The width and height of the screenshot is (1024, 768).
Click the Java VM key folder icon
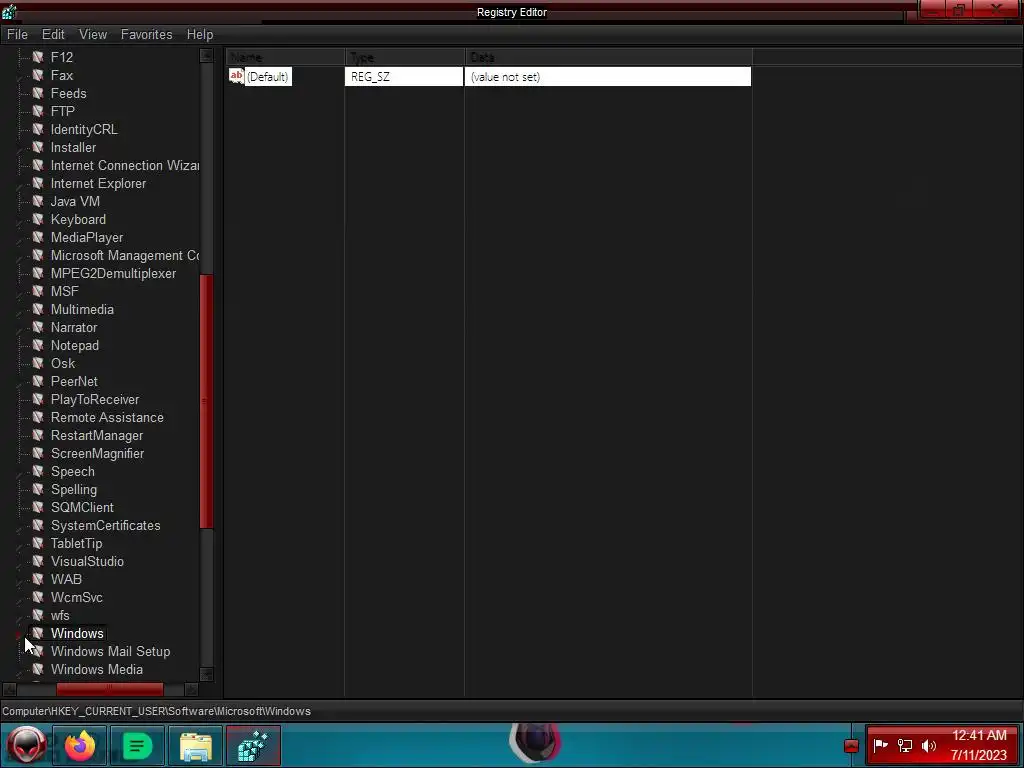pyautogui.click(x=38, y=202)
